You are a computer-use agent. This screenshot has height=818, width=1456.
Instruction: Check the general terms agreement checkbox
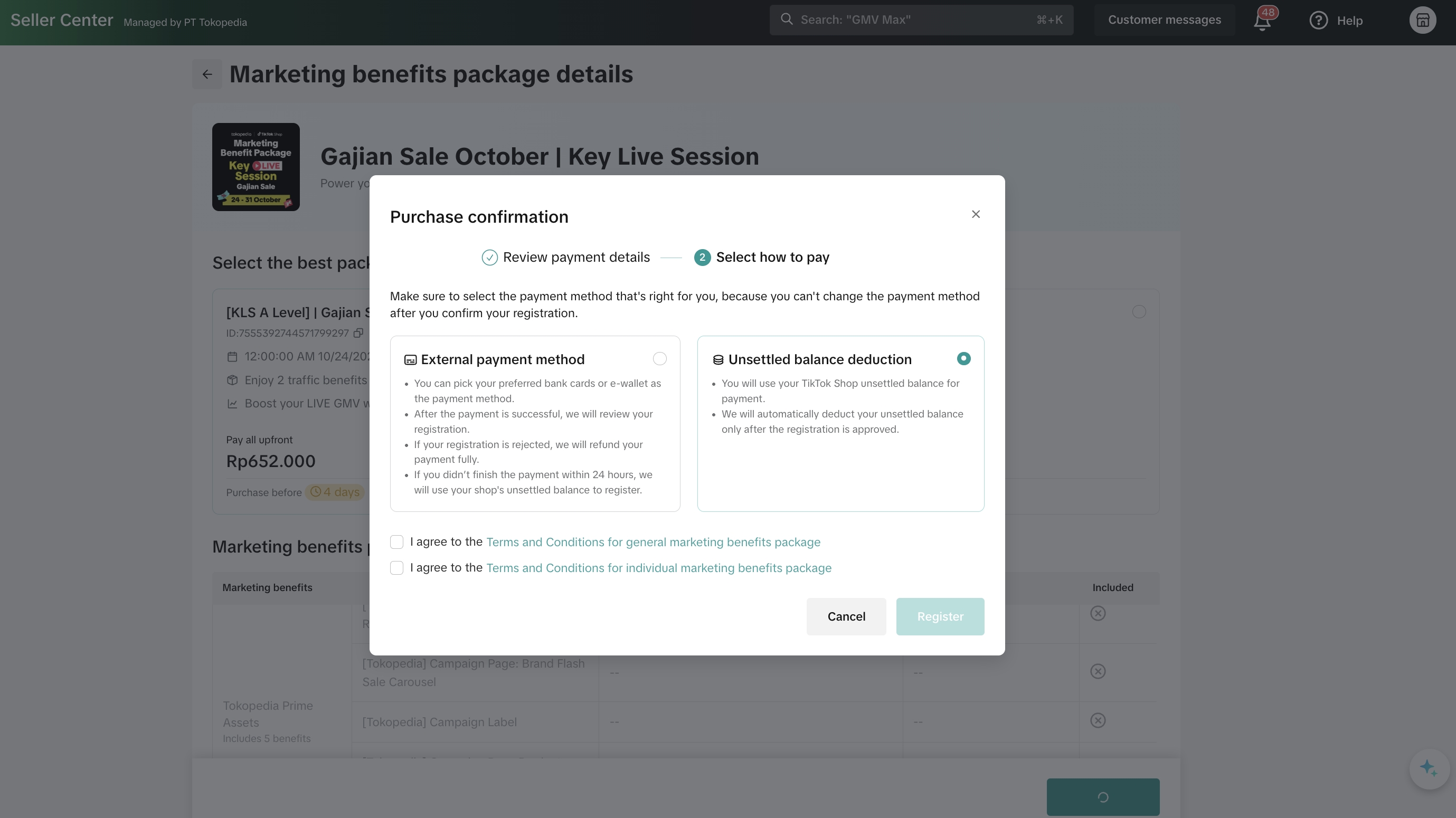pos(397,543)
